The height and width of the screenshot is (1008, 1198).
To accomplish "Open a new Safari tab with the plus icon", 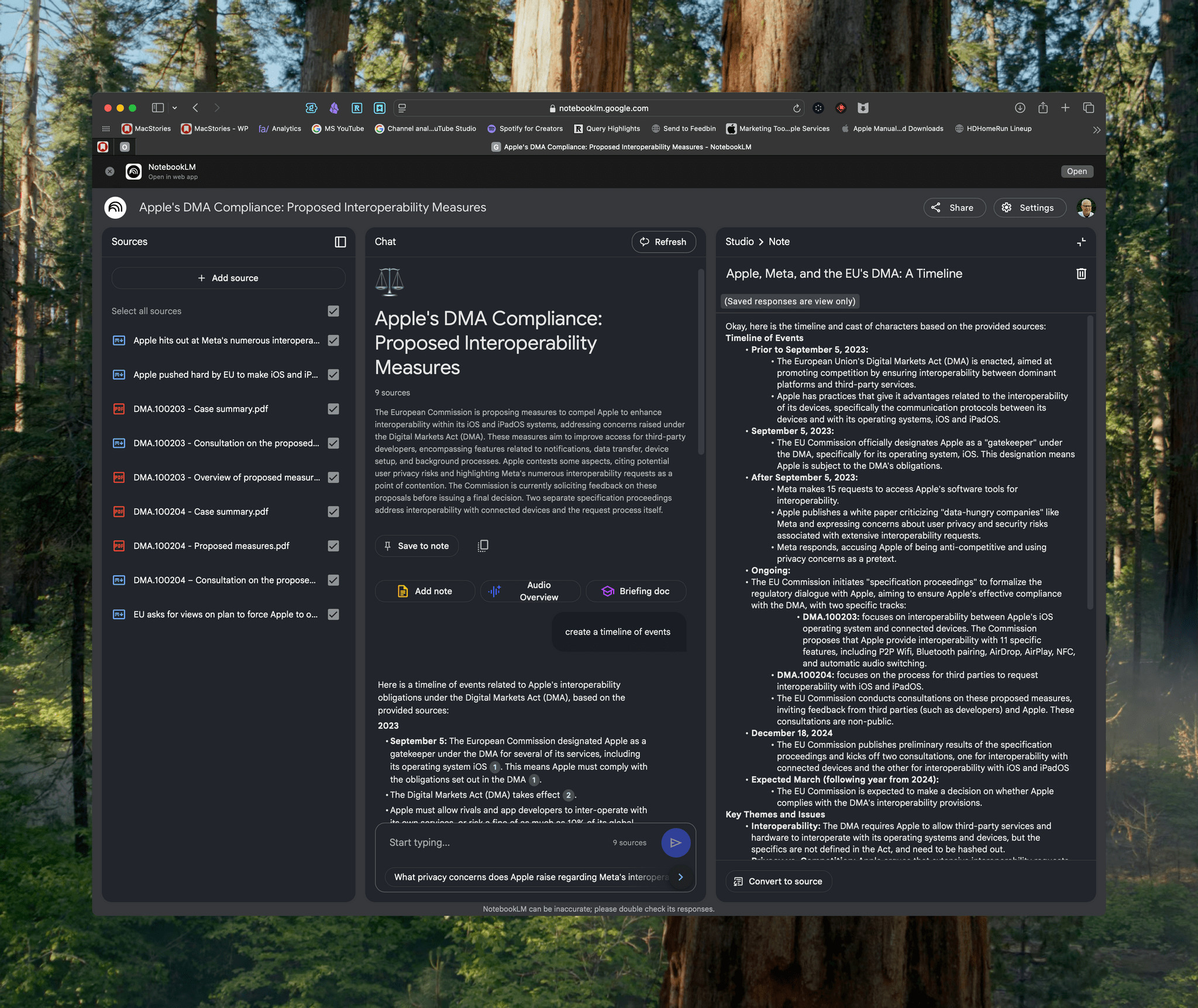I will 1065,108.
